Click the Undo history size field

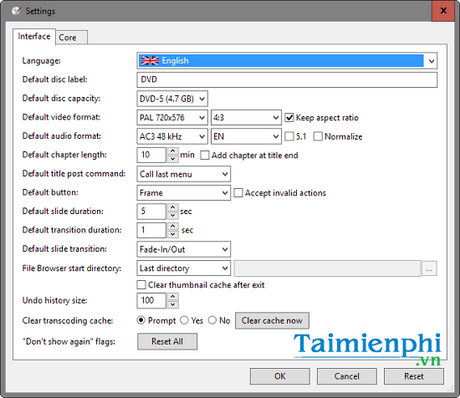pyautogui.click(x=151, y=301)
